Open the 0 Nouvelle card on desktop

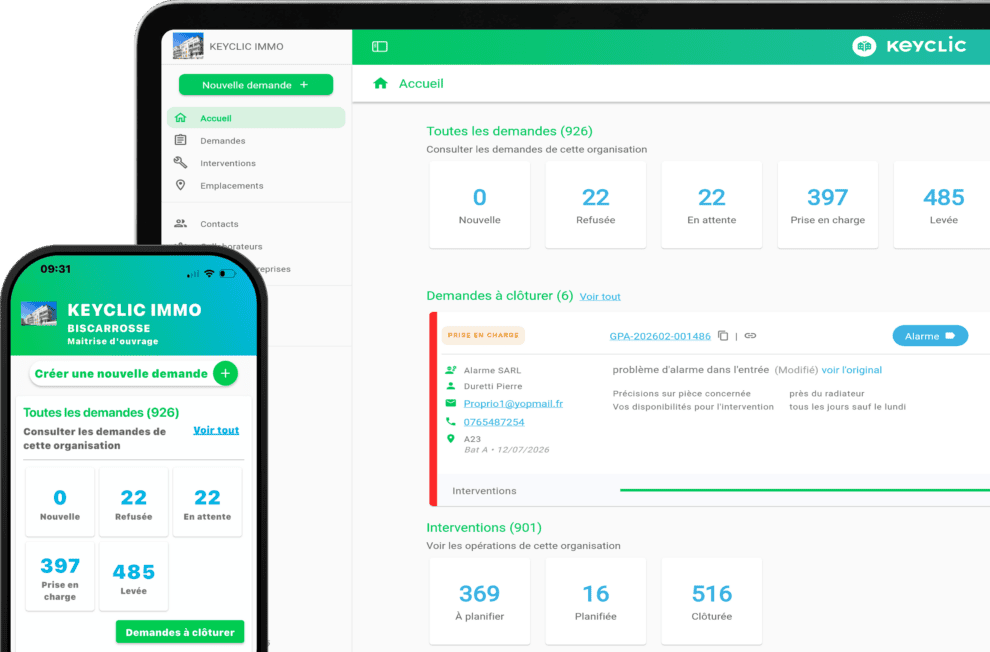click(480, 205)
